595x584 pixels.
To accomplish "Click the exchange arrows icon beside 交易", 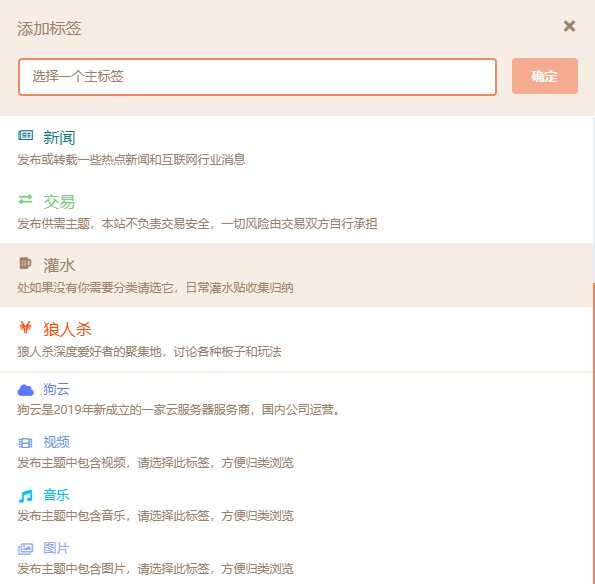I will (25, 199).
